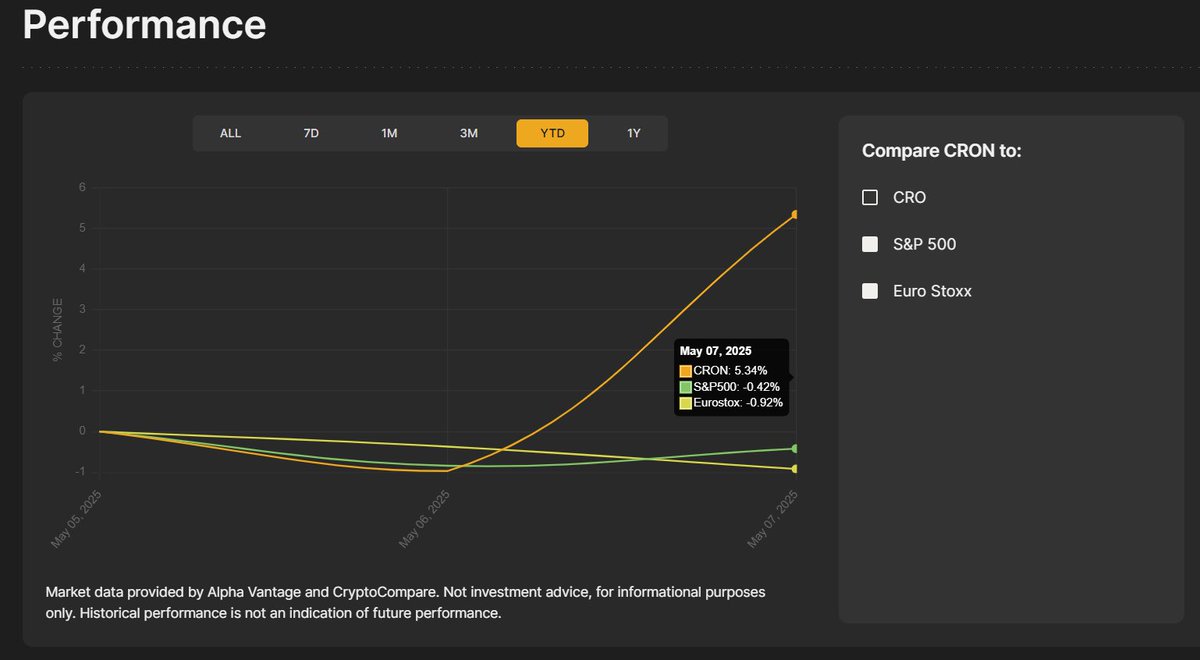Click the highlighted YTD tab
The width and height of the screenshot is (1200, 660).
tap(551, 132)
